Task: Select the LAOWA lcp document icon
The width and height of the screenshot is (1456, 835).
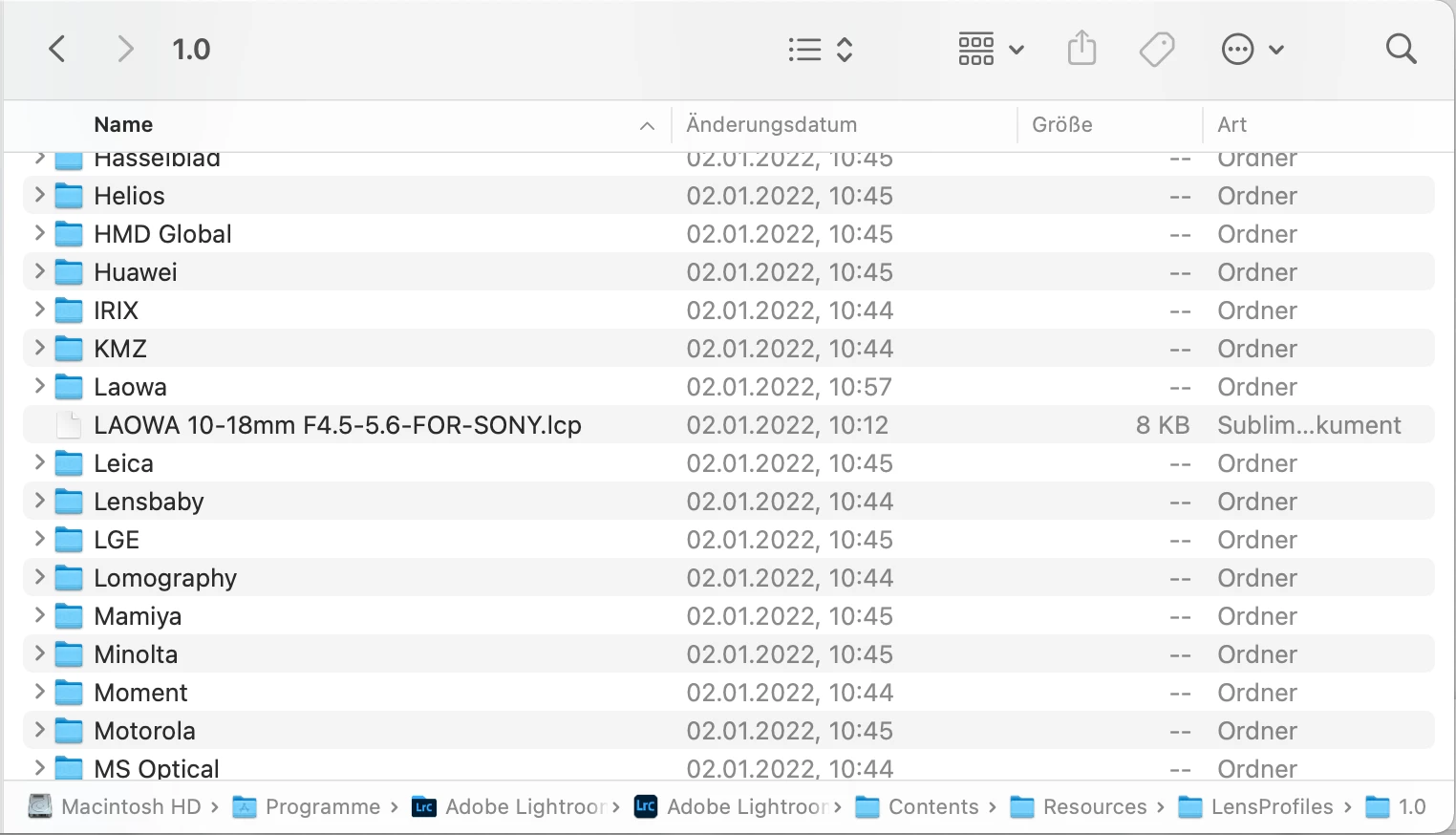Action: [69, 425]
